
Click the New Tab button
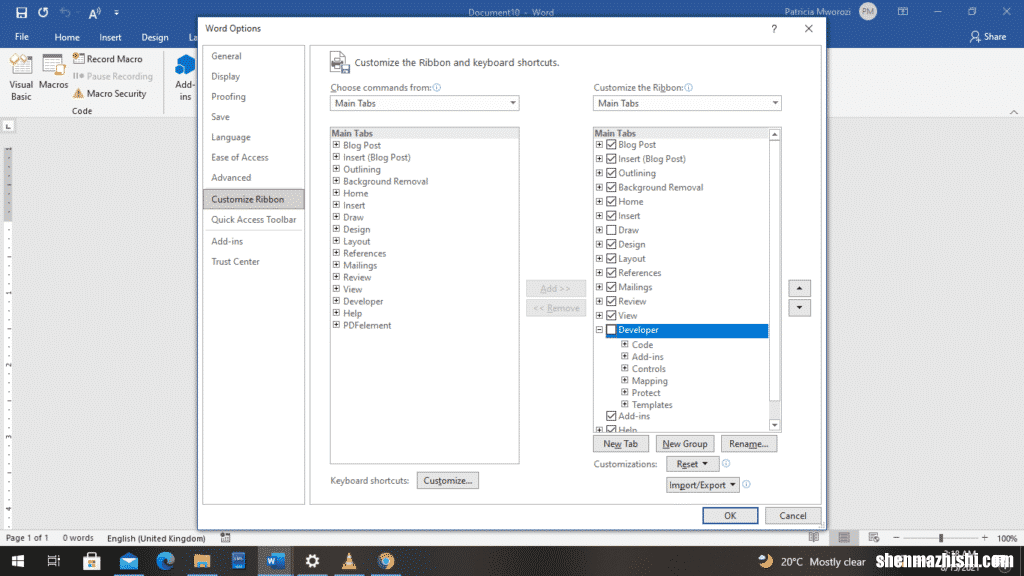(x=620, y=443)
